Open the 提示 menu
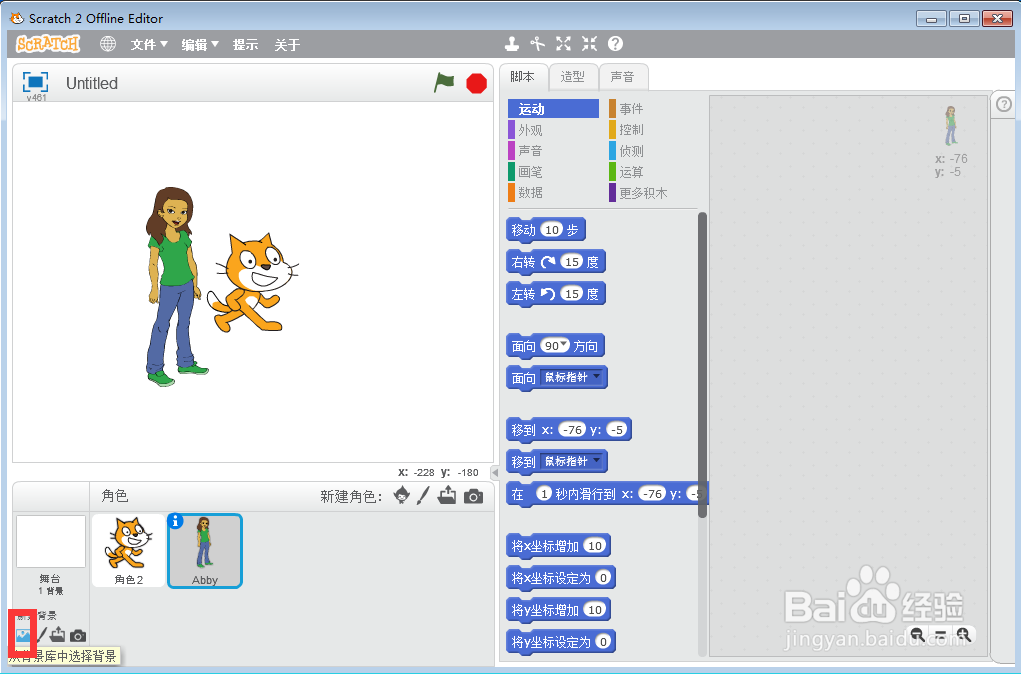Image resolution: width=1021 pixels, height=674 pixels. pos(245,44)
